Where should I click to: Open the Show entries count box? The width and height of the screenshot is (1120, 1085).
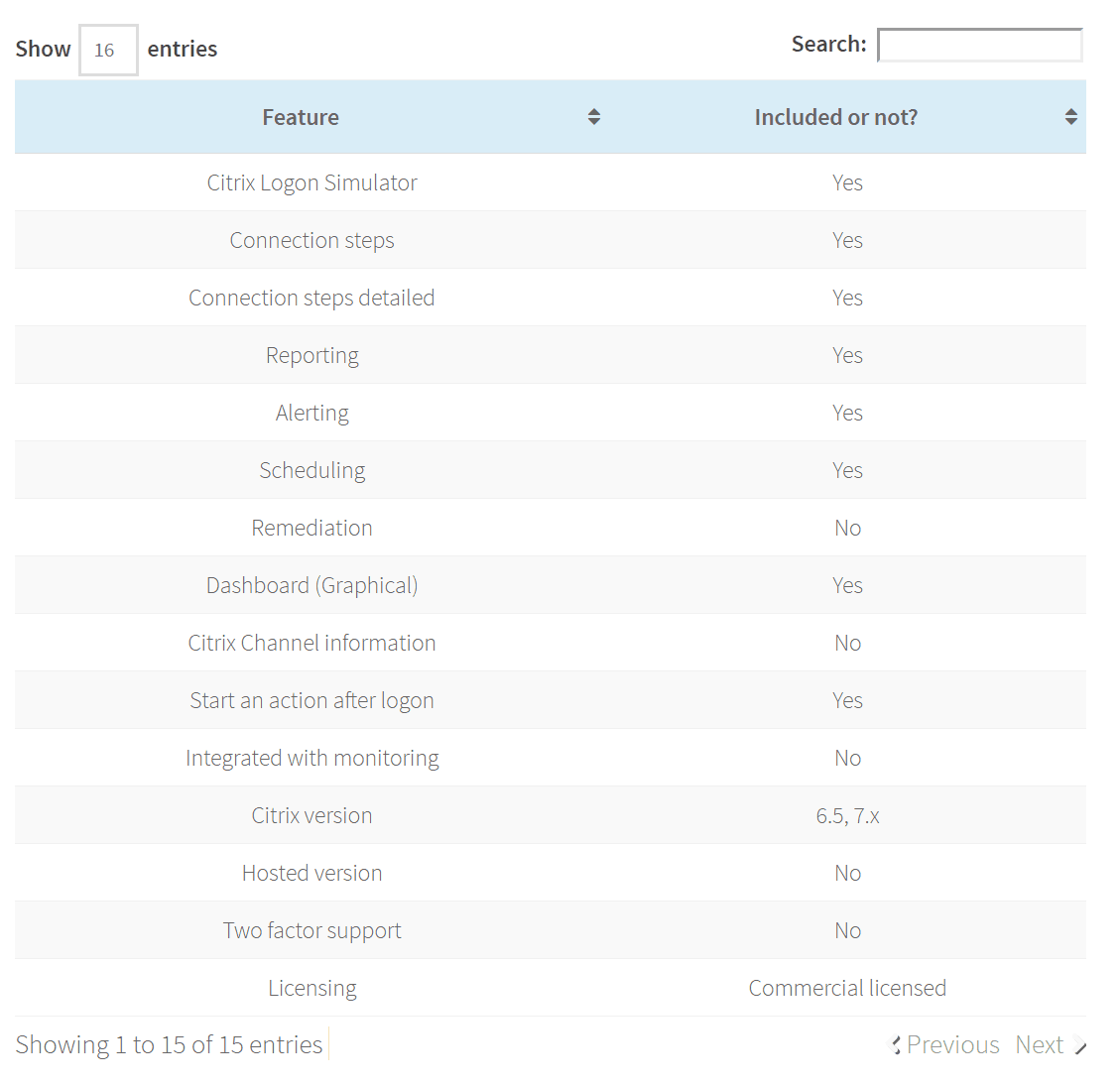tap(108, 50)
